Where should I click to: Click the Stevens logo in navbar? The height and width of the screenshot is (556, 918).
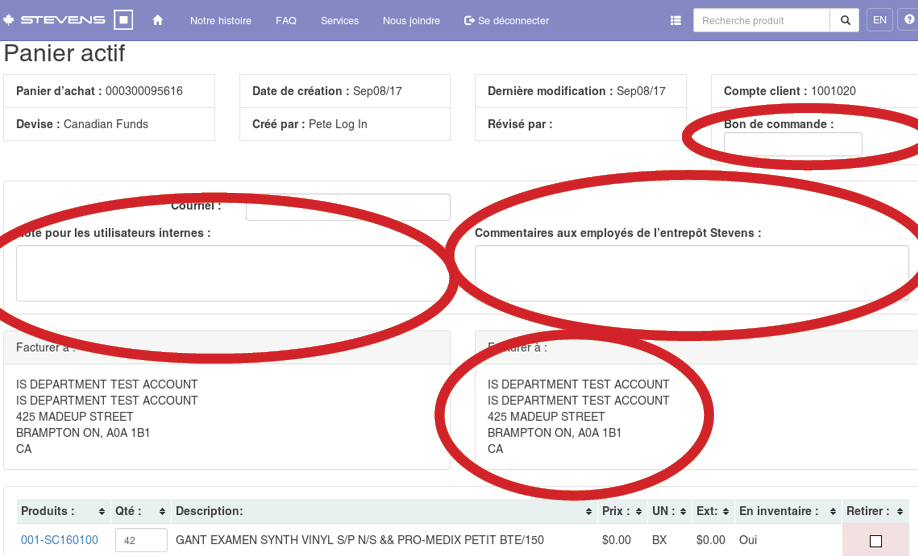[x=69, y=20]
